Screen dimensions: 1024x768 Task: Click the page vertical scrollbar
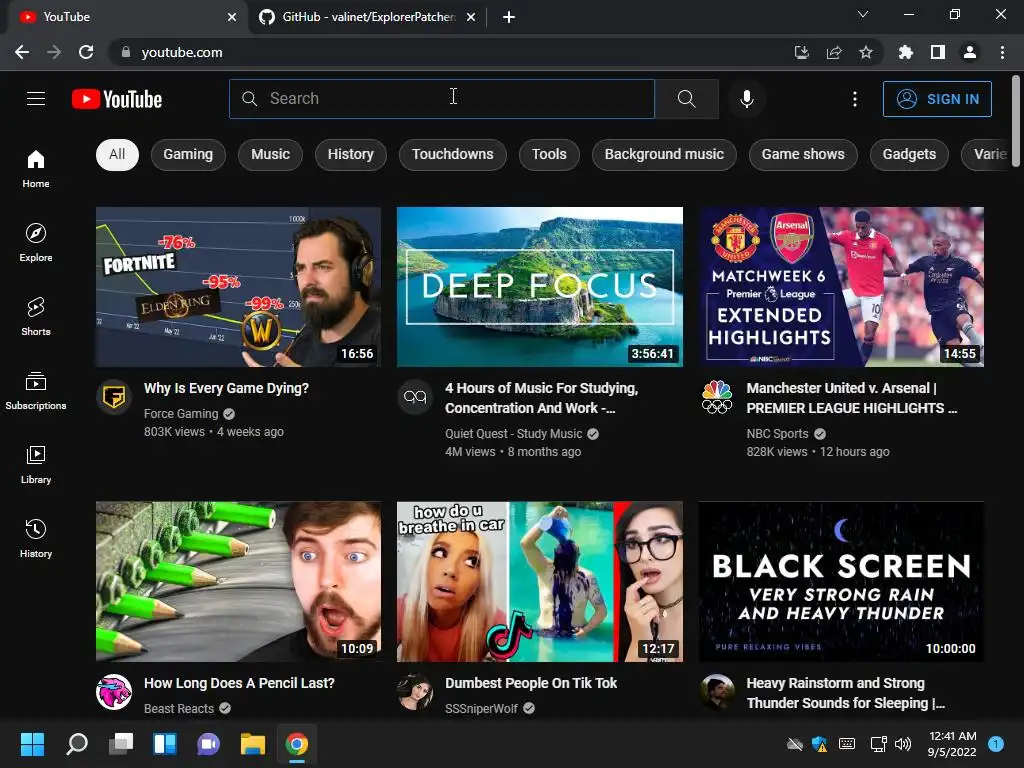[x=1016, y=121]
